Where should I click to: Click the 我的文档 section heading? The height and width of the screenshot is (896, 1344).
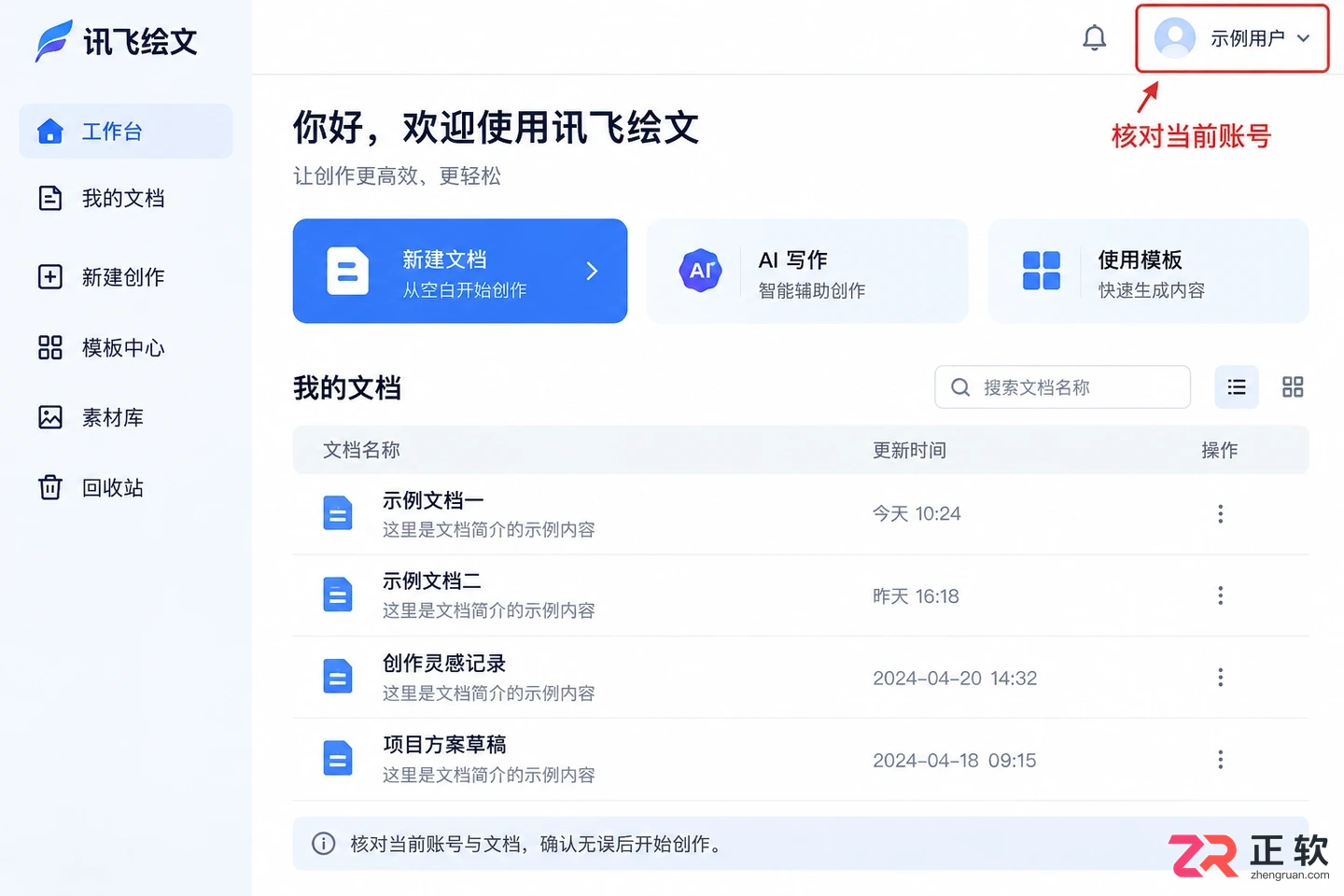(347, 388)
